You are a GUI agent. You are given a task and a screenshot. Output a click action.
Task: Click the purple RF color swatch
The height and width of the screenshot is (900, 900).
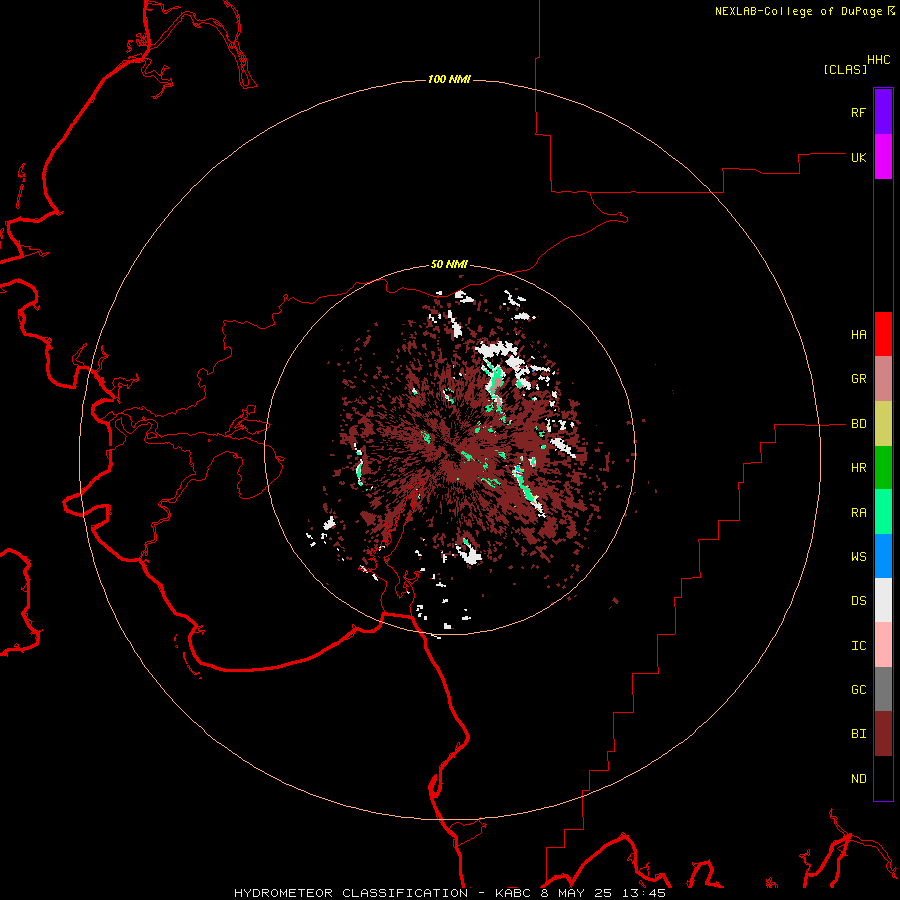pos(883,112)
